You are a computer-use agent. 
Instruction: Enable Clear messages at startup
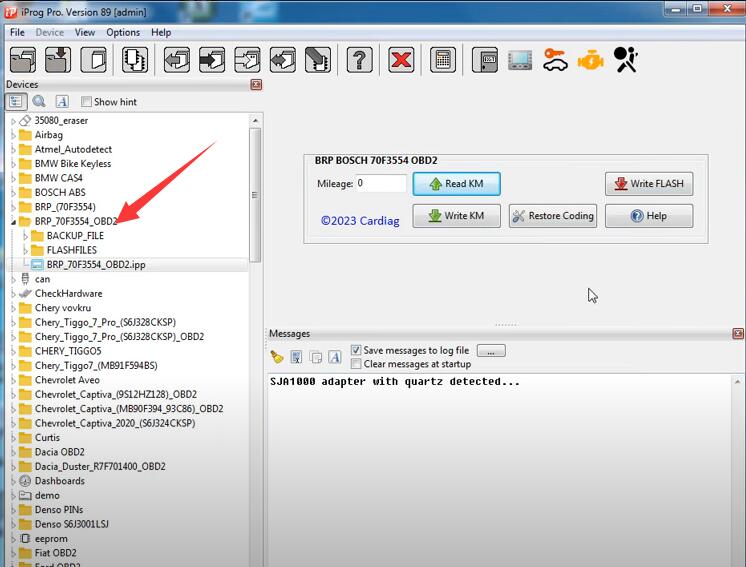[355, 364]
